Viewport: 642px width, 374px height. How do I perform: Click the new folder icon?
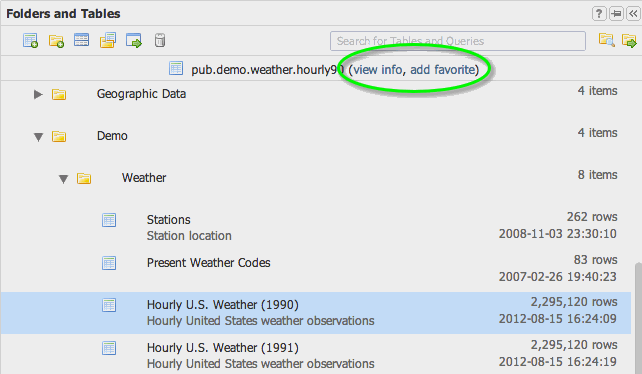56,41
